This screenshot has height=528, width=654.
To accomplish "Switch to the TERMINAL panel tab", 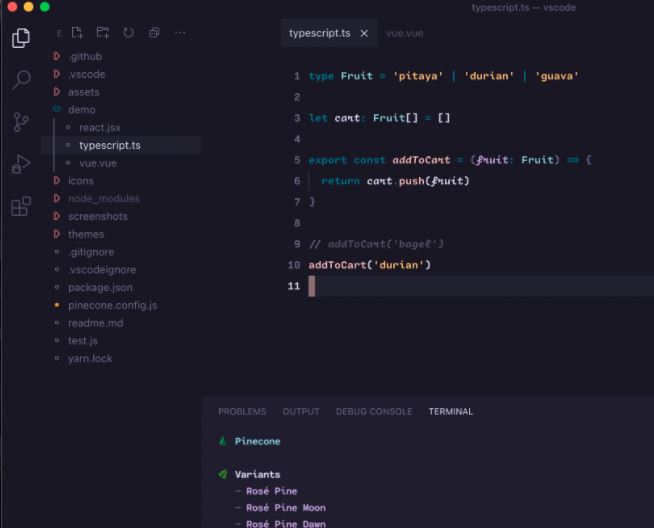I will 451,412.
